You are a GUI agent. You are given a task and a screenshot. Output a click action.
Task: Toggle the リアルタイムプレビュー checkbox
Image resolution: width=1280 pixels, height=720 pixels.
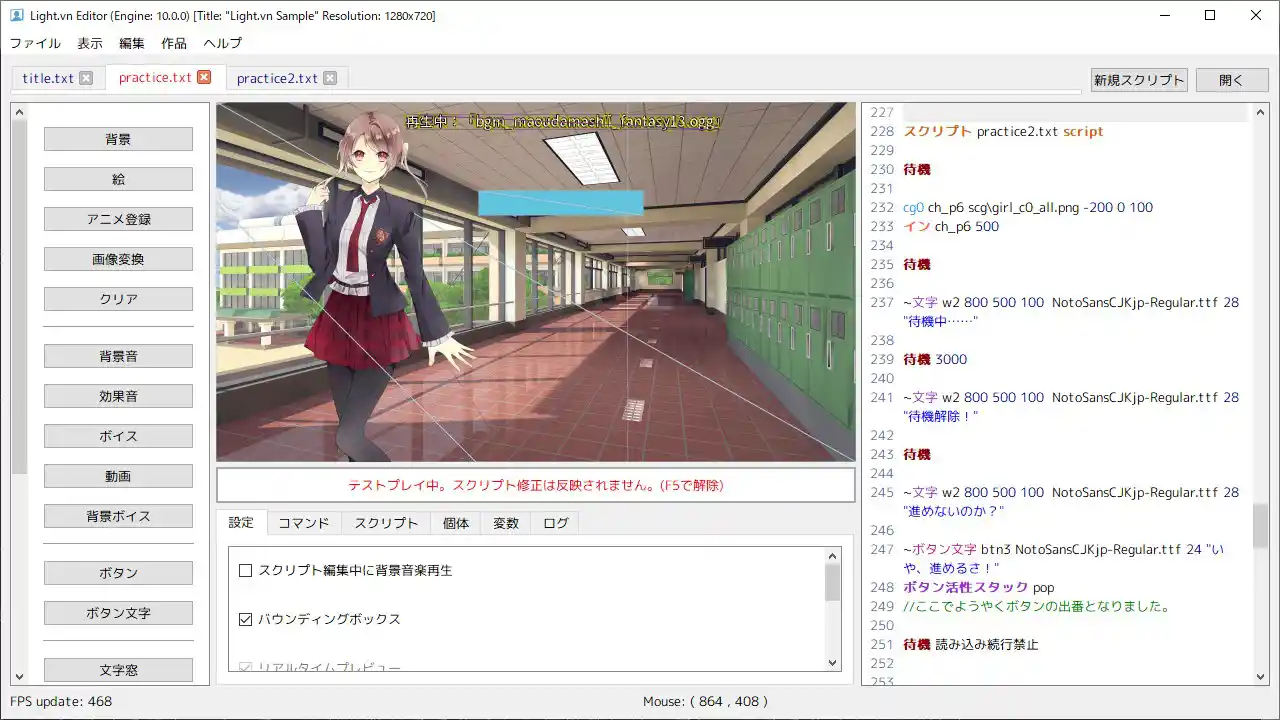pyautogui.click(x=245, y=667)
